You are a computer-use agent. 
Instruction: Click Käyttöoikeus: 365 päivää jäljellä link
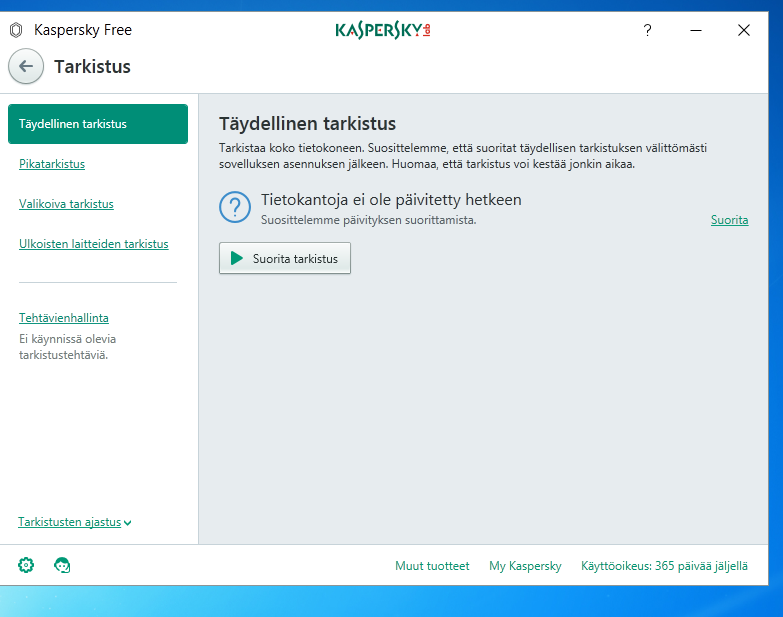coord(664,566)
